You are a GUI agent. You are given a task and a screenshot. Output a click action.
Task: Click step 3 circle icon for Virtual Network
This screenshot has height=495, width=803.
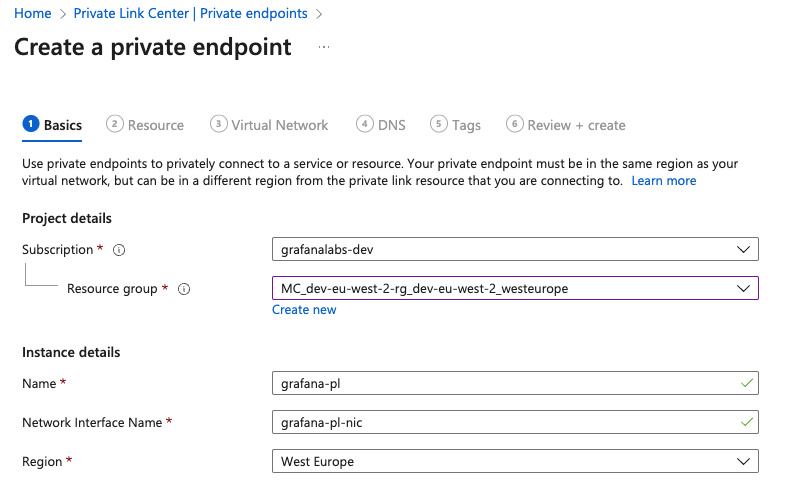(x=218, y=124)
